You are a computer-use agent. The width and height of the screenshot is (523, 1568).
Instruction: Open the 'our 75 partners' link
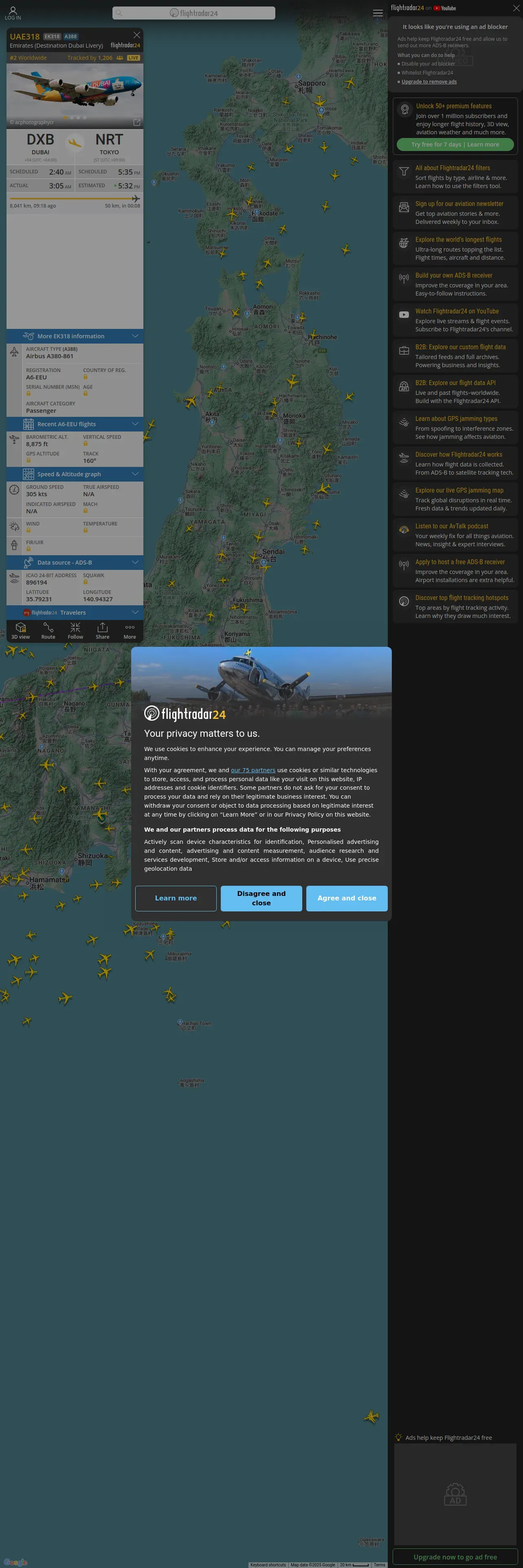pos(253,770)
